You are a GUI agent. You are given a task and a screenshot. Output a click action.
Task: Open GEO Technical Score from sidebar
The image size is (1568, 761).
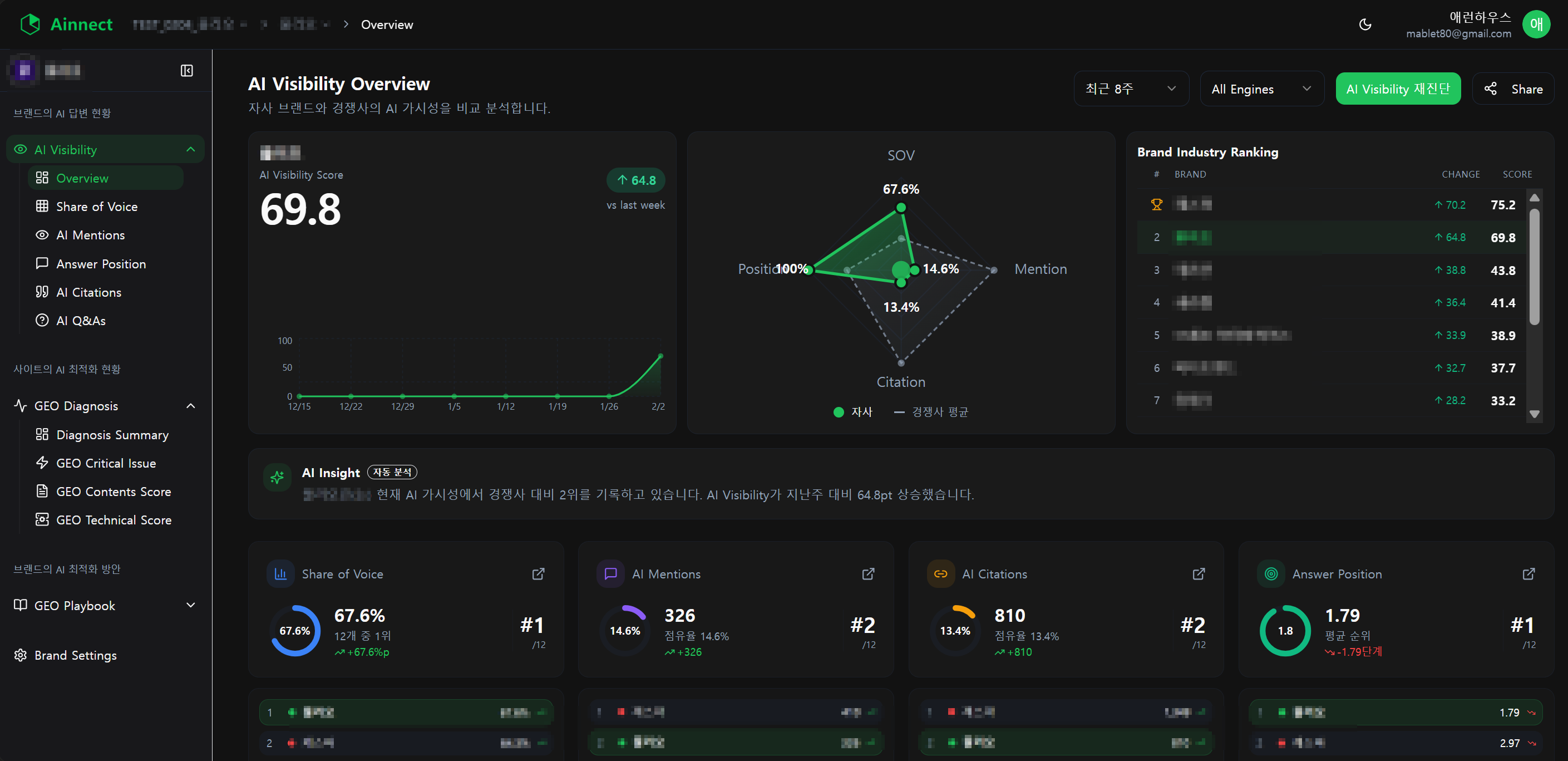point(114,520)
